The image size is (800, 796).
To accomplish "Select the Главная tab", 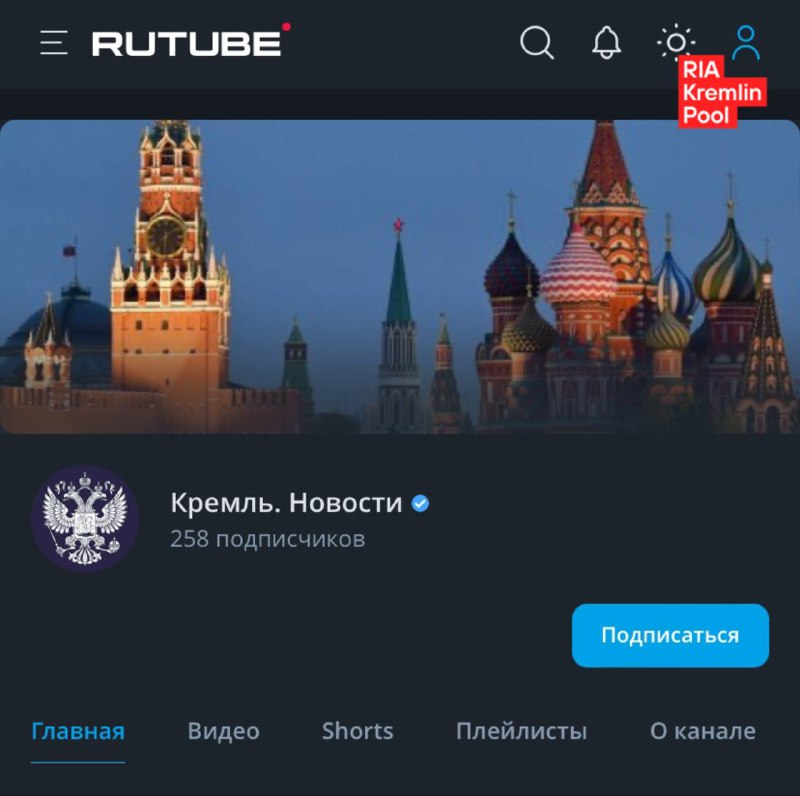I will [78, 731].
